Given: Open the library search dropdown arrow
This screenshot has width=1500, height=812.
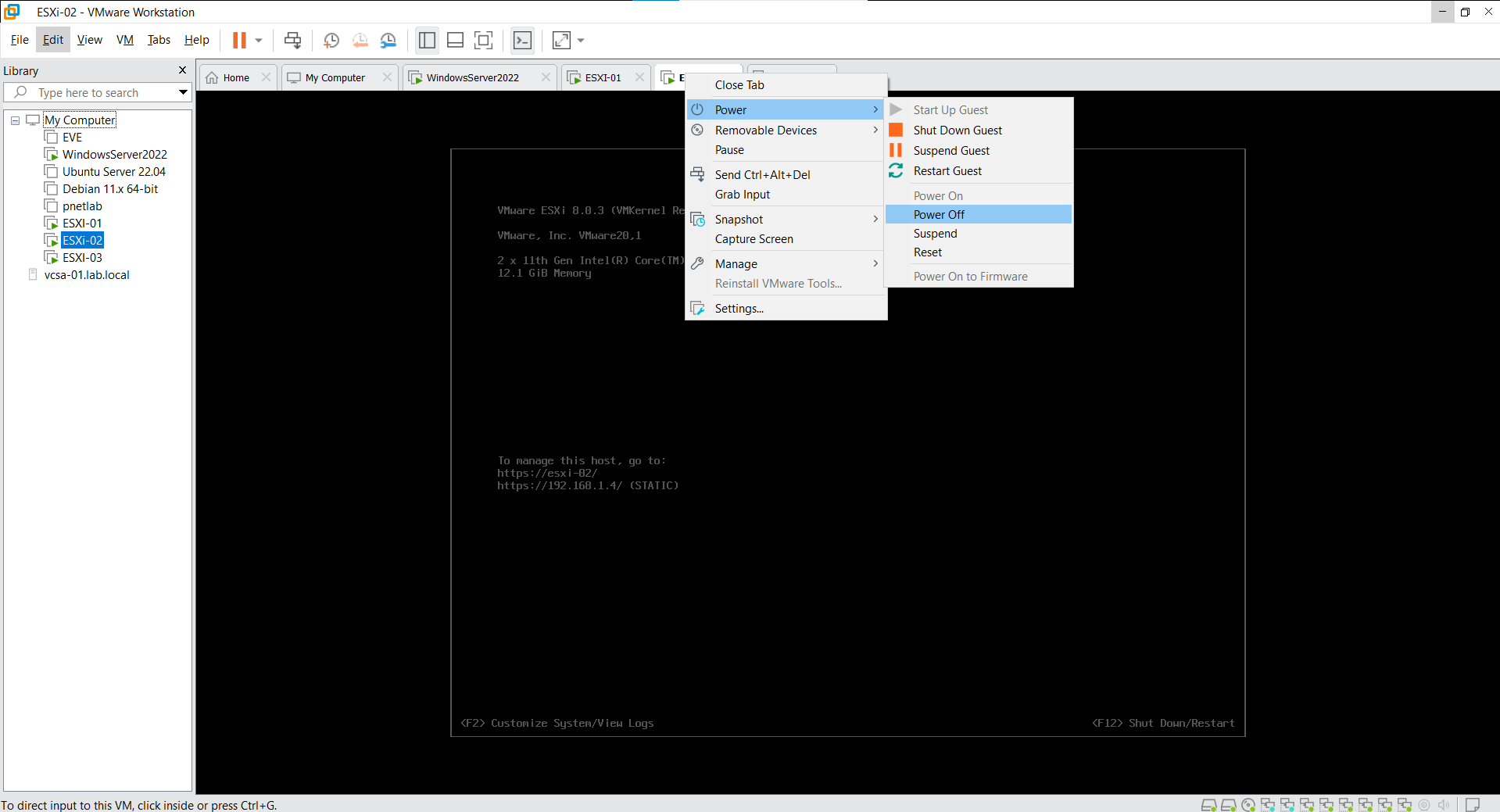Looking at the screenshot, I should (183, 92).
